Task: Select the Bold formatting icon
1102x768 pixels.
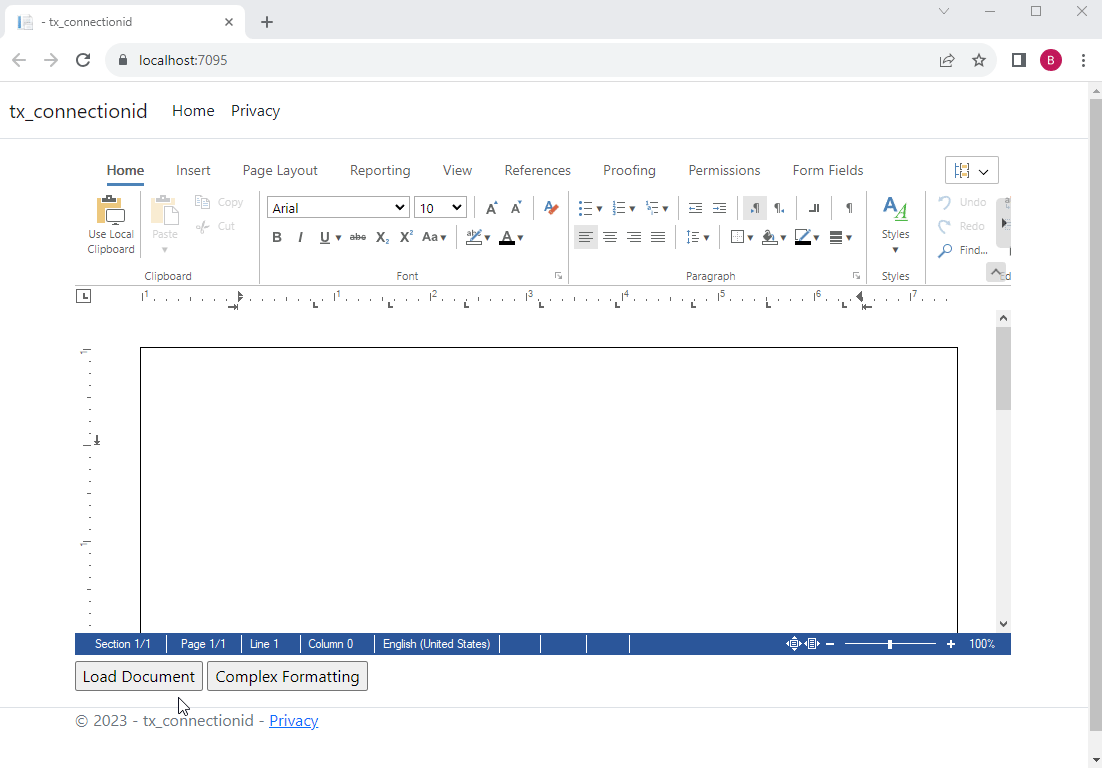Action: 277,237
